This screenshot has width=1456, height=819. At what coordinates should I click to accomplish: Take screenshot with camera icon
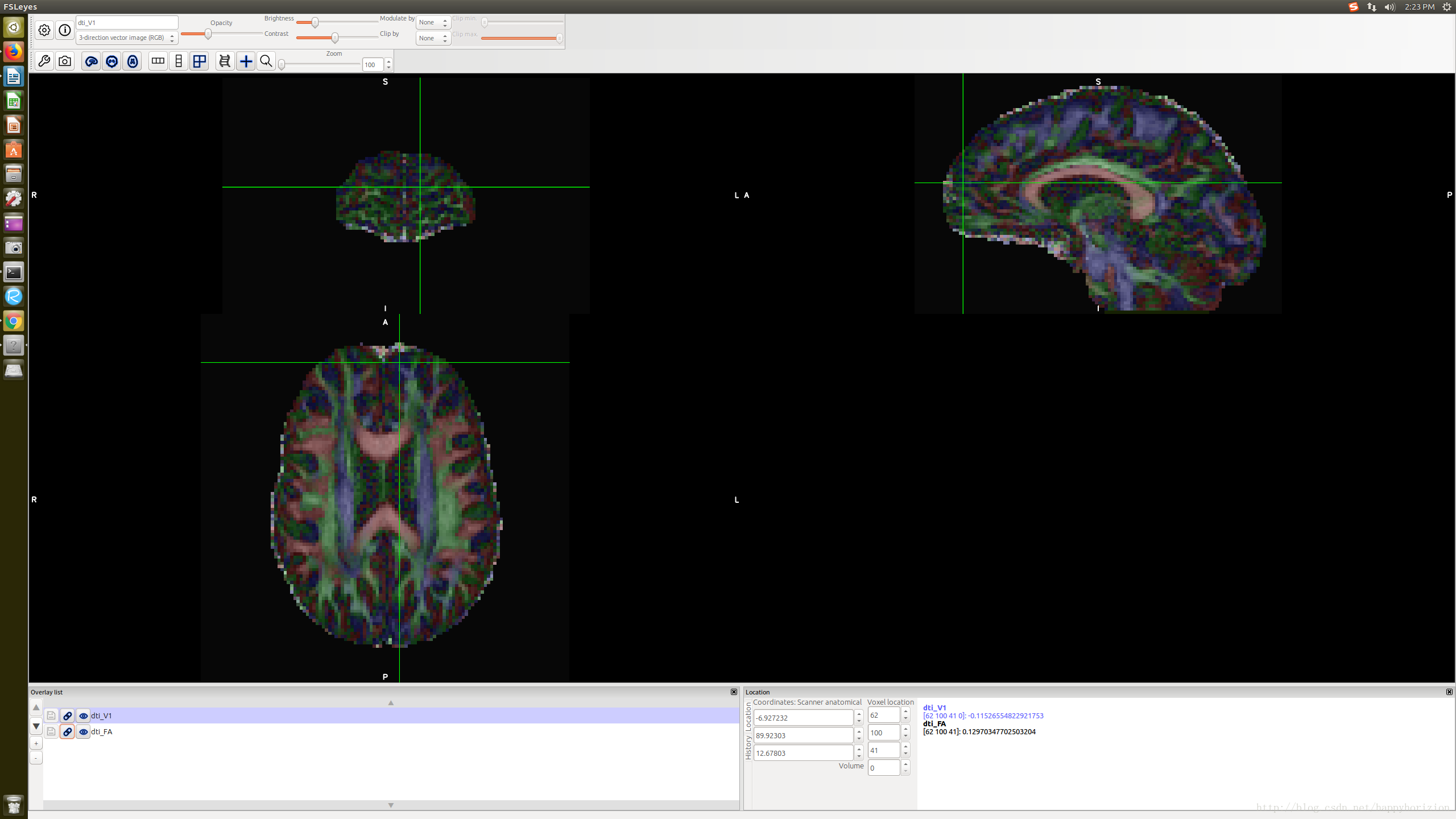coord(65,61)
